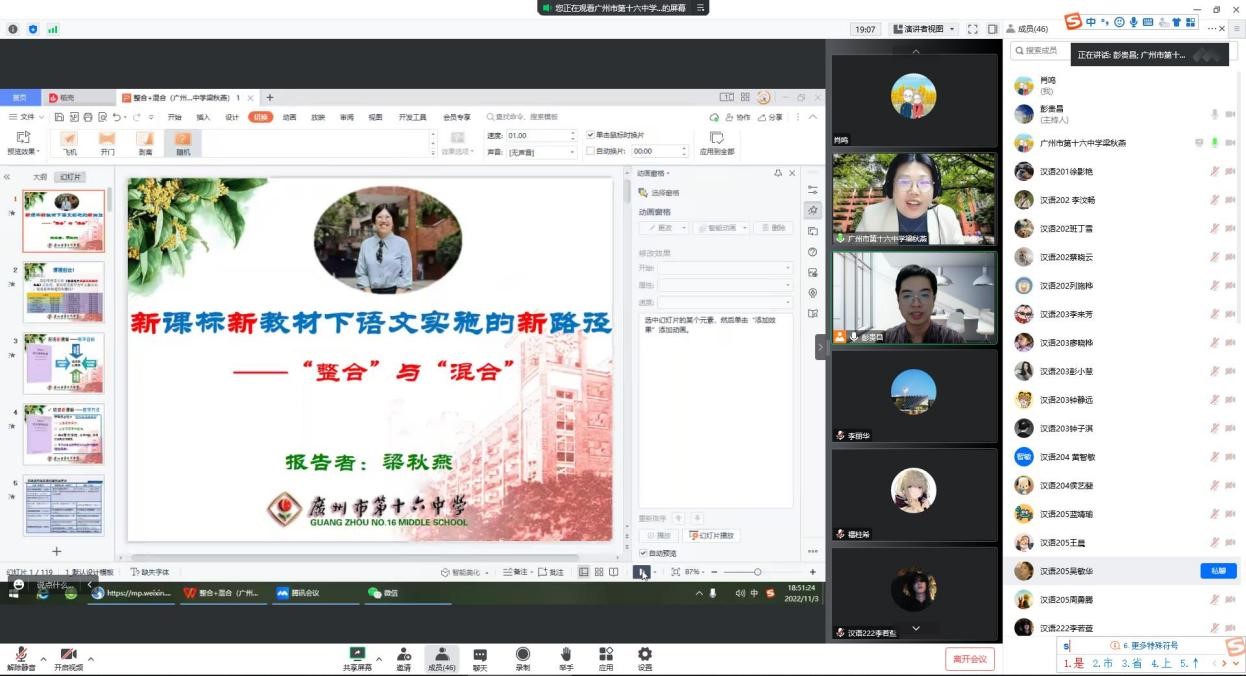Viewport: 1246px width, 676px height.
Task: Toggle the 单击鼠标时换片 checkbox
Action: pos(591,135)
